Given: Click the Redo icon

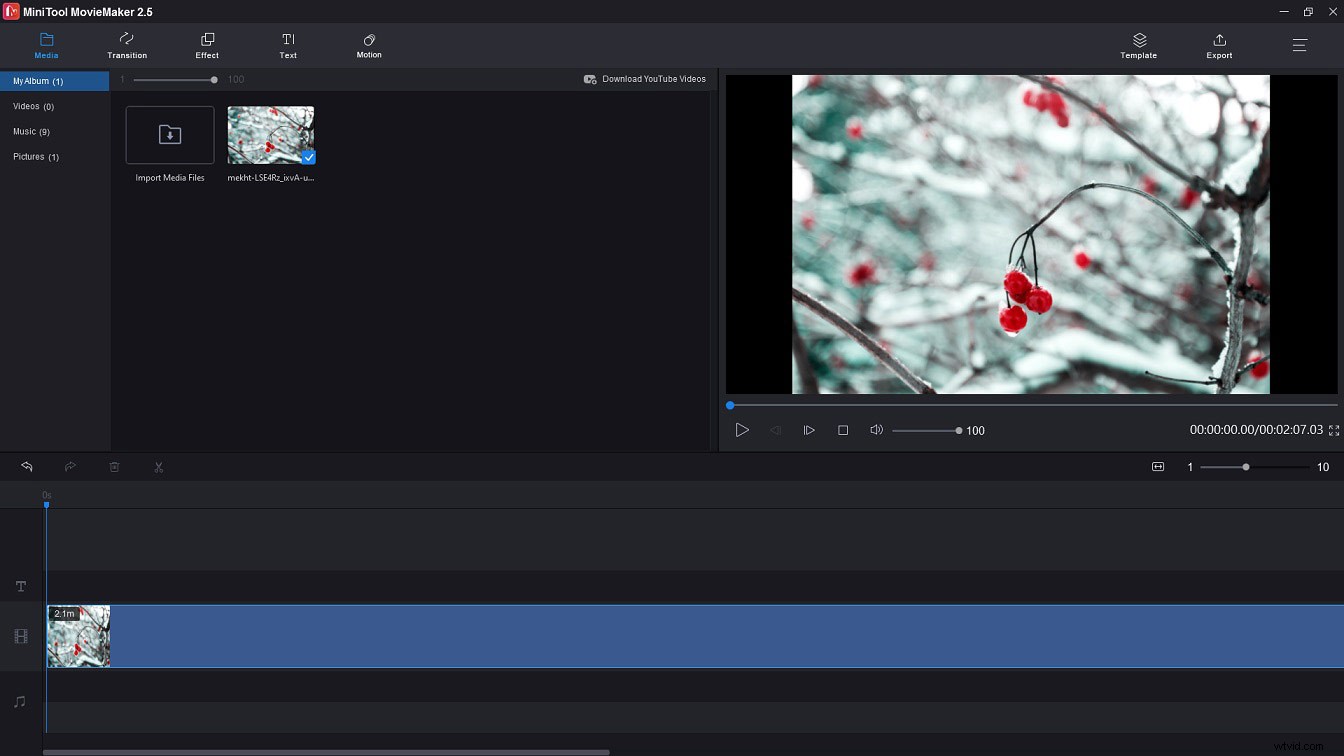Looking at the screenshot, I should 70,467.
